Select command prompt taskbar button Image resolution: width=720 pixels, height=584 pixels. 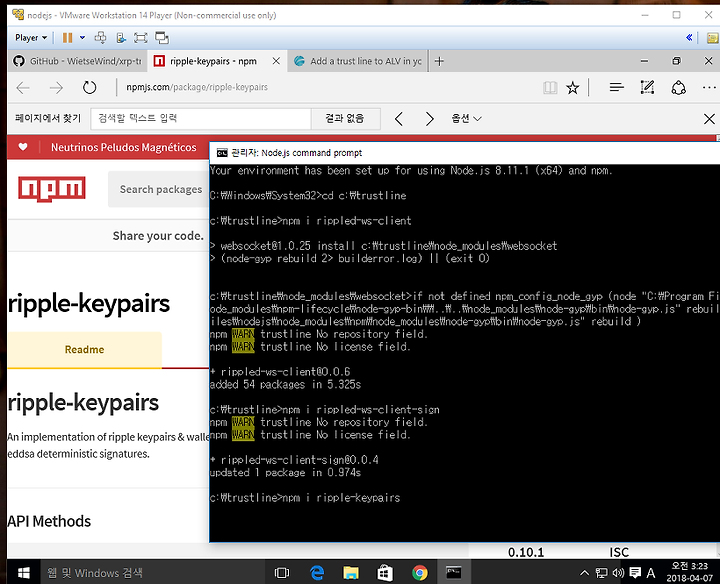pyautogui.click(x=454, y=573)
